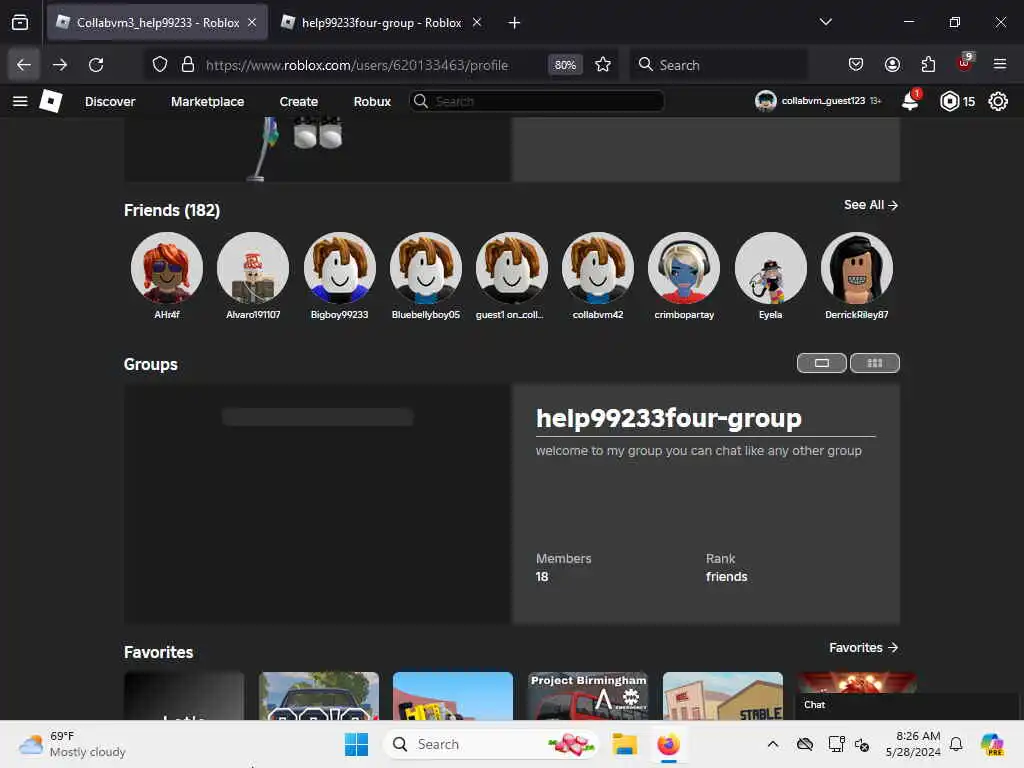Click the tracking protection shield icon
The width and height of the screenshot is (1024, 768).
point(160,65)
